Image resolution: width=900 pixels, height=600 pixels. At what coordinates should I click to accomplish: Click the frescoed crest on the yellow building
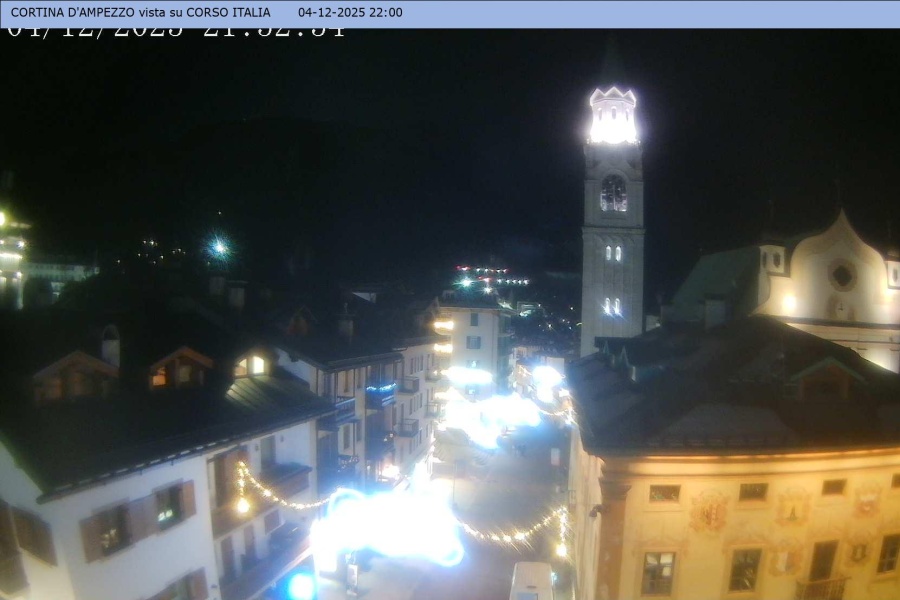(x=710, y=511)
